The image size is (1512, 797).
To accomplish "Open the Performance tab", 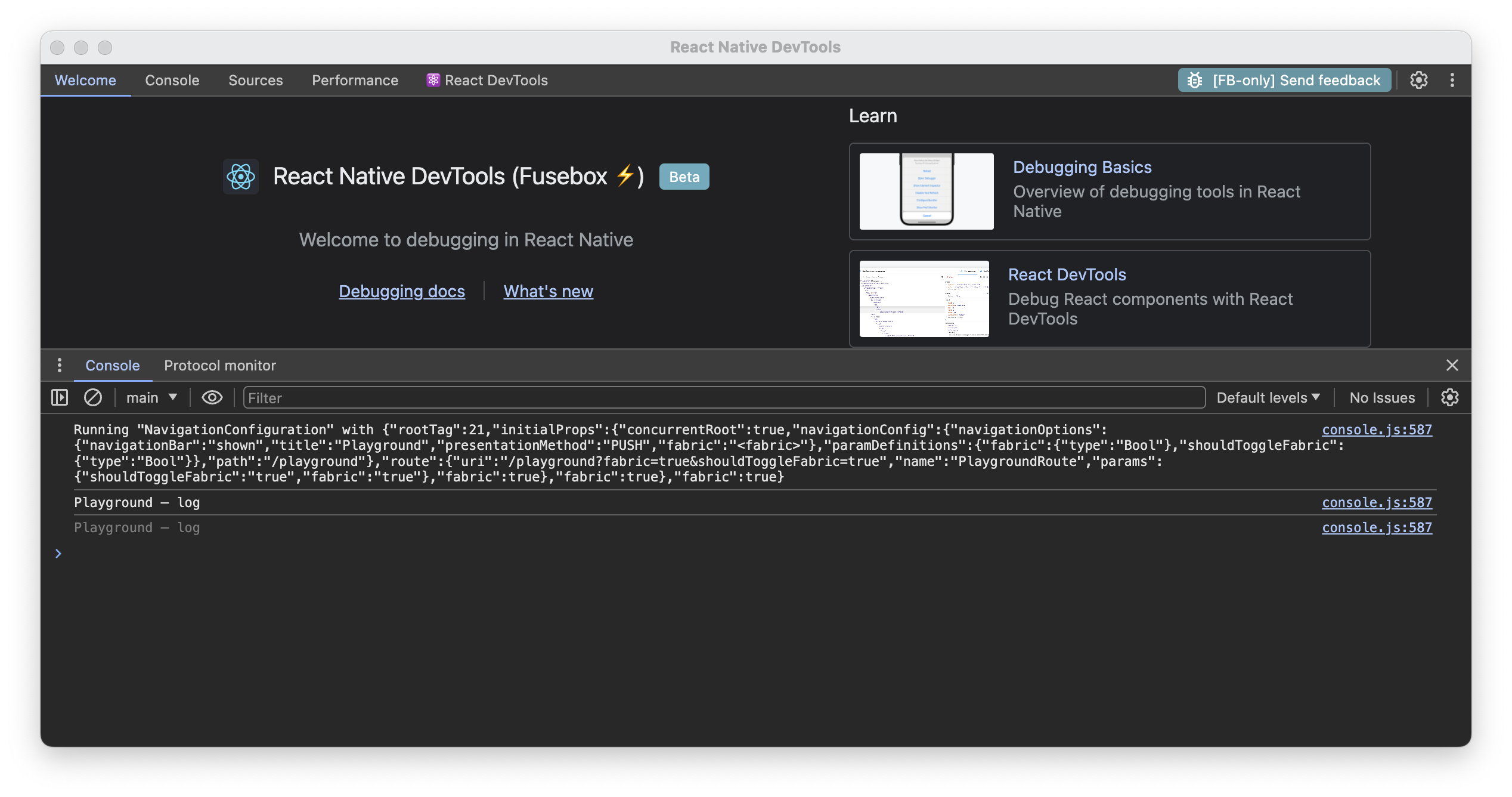I will click(355, 80).
